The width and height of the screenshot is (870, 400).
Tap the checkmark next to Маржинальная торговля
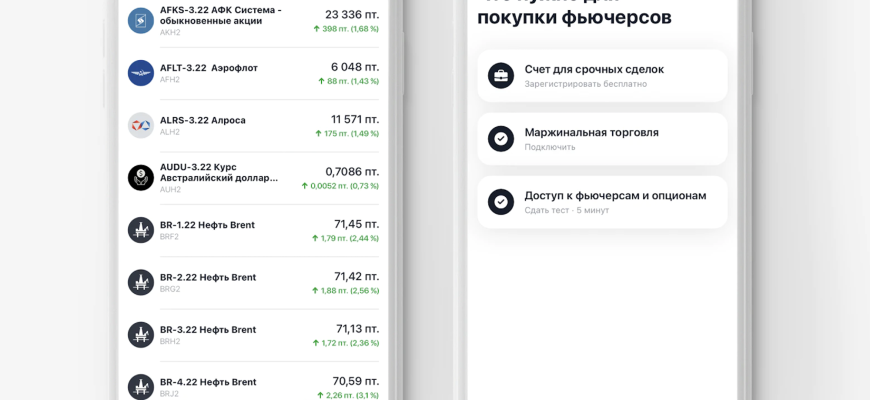[501, 139]
